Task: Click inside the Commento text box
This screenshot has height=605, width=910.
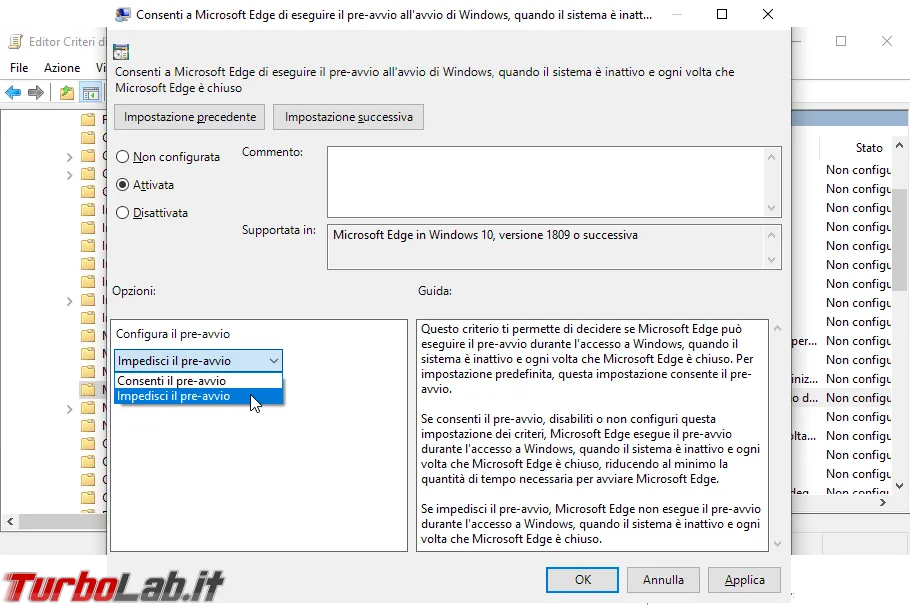Action: tap(546, 182)
